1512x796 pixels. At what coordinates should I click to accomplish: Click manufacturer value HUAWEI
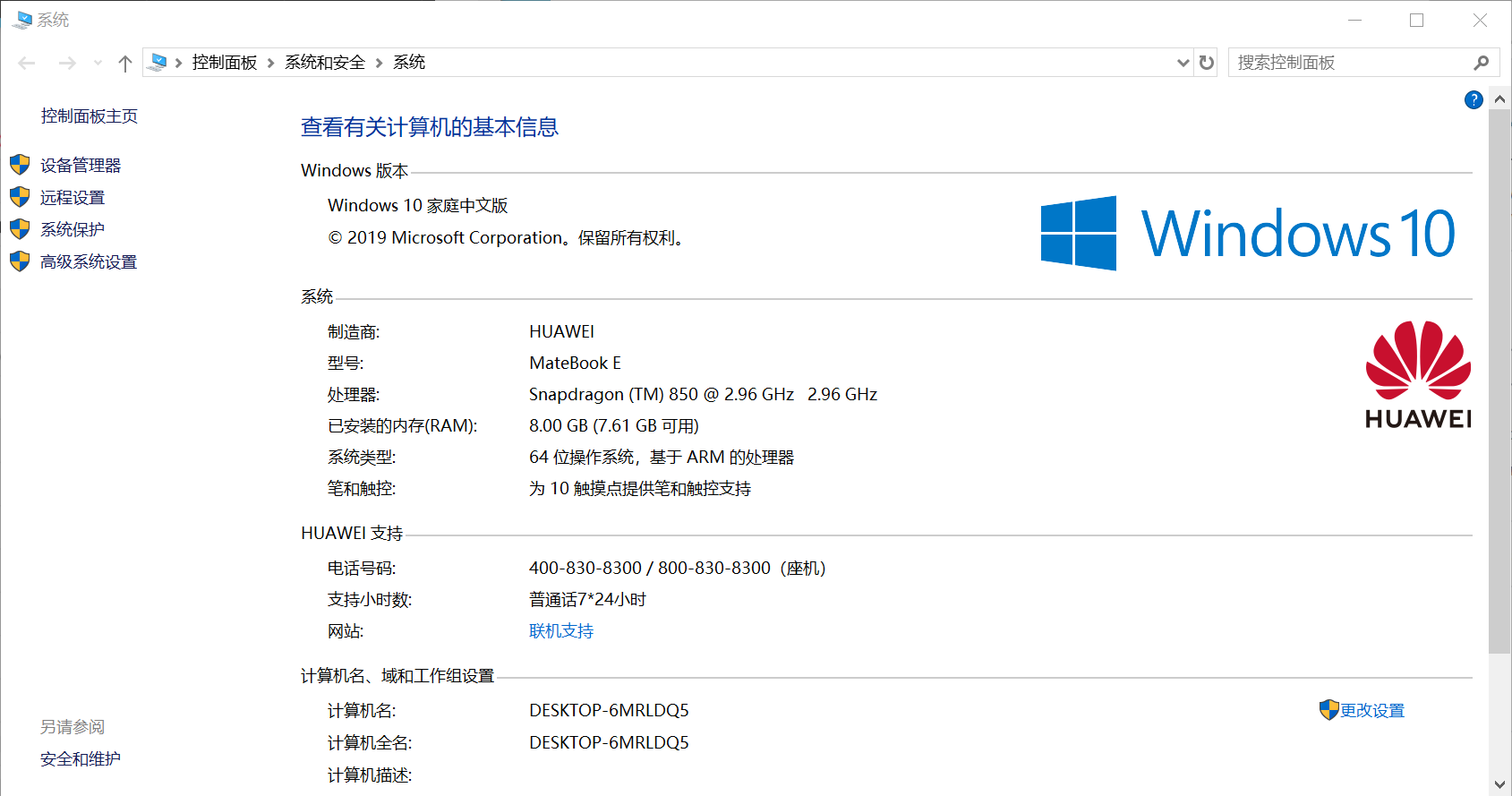[x=562, y=331]
